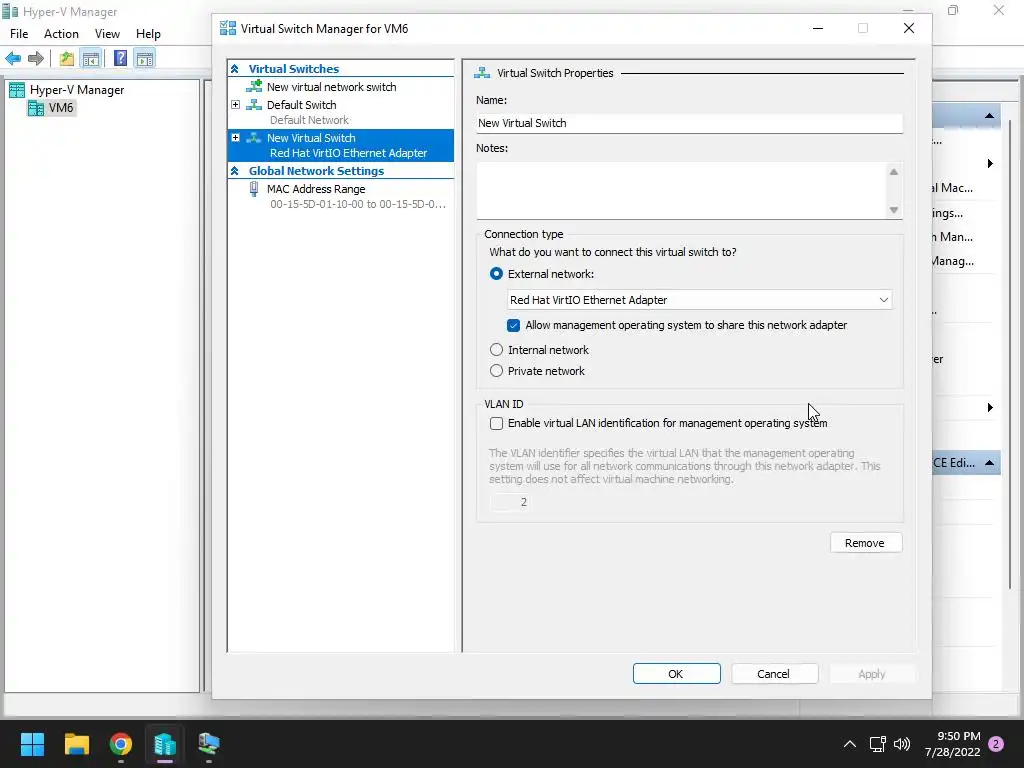
Task: Expand the Default Switch tree node
Action: tap(236, 104)
